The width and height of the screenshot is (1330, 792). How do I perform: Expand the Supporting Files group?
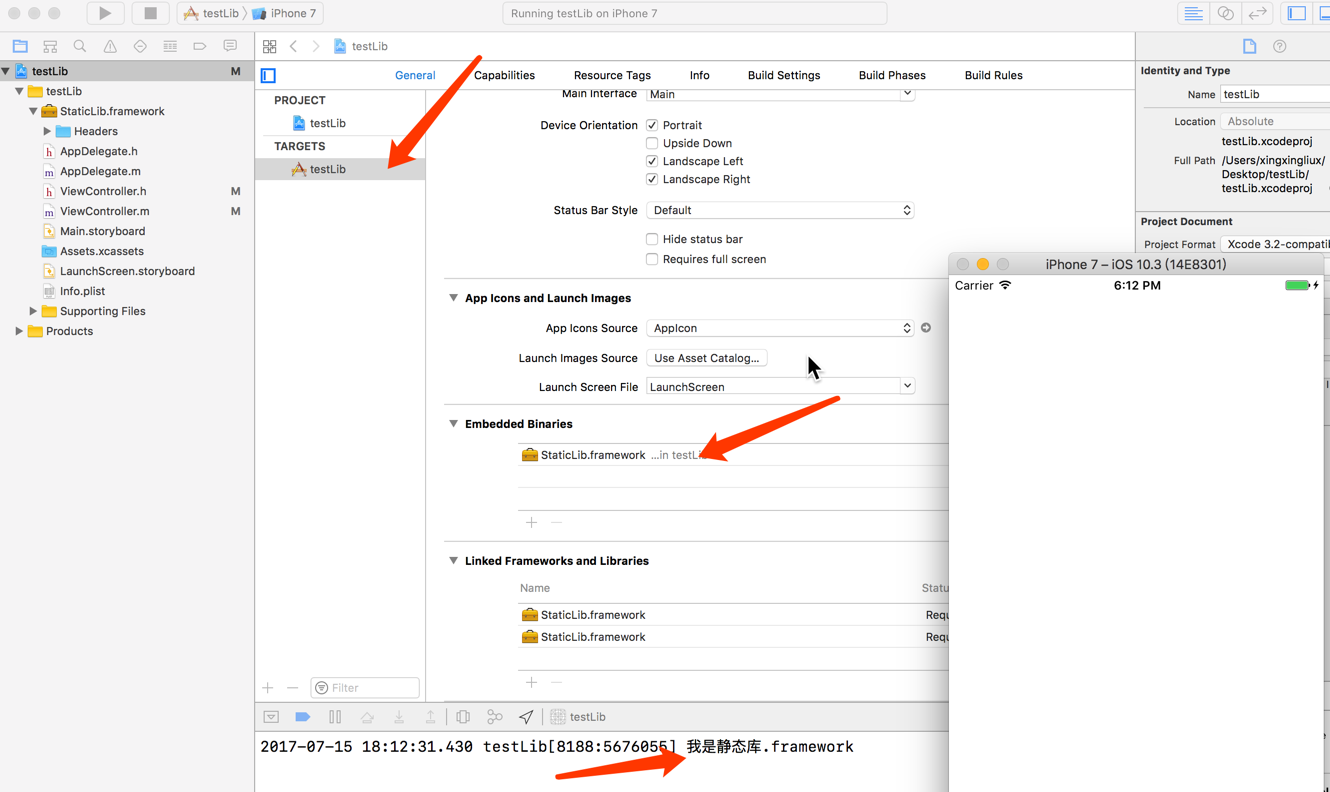tap(33, 311)
